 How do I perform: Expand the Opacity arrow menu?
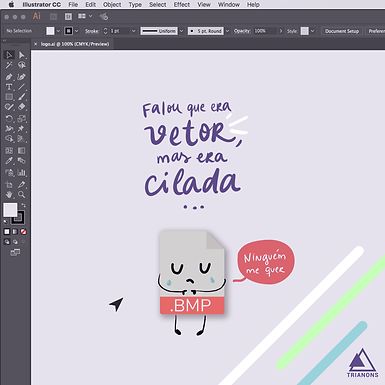281,31
